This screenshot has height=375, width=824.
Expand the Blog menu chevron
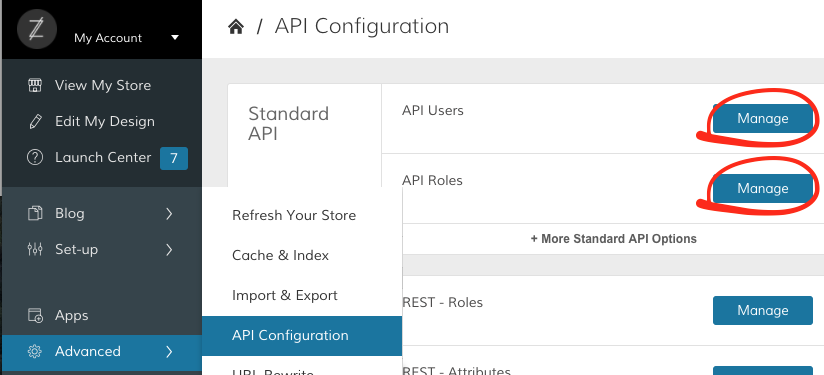(x=169, y=213)
